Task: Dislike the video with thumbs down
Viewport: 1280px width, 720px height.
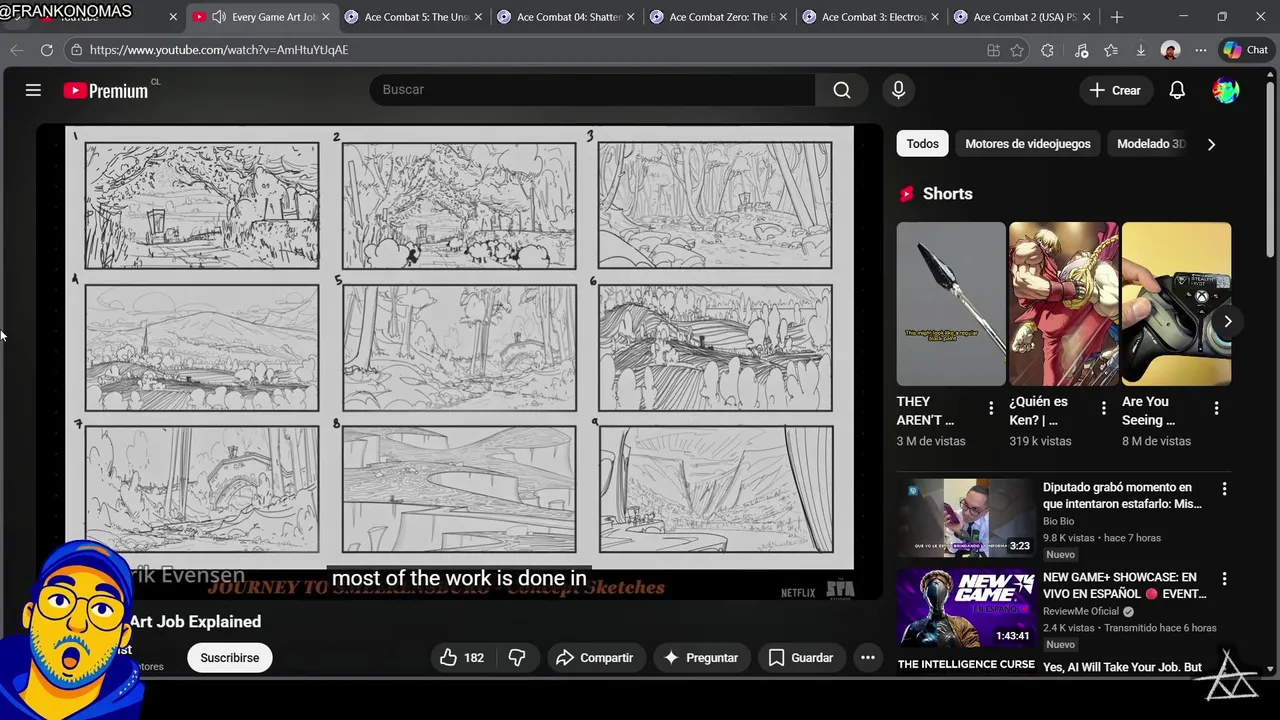Action: pyautogui.click(x=517, y=657)
